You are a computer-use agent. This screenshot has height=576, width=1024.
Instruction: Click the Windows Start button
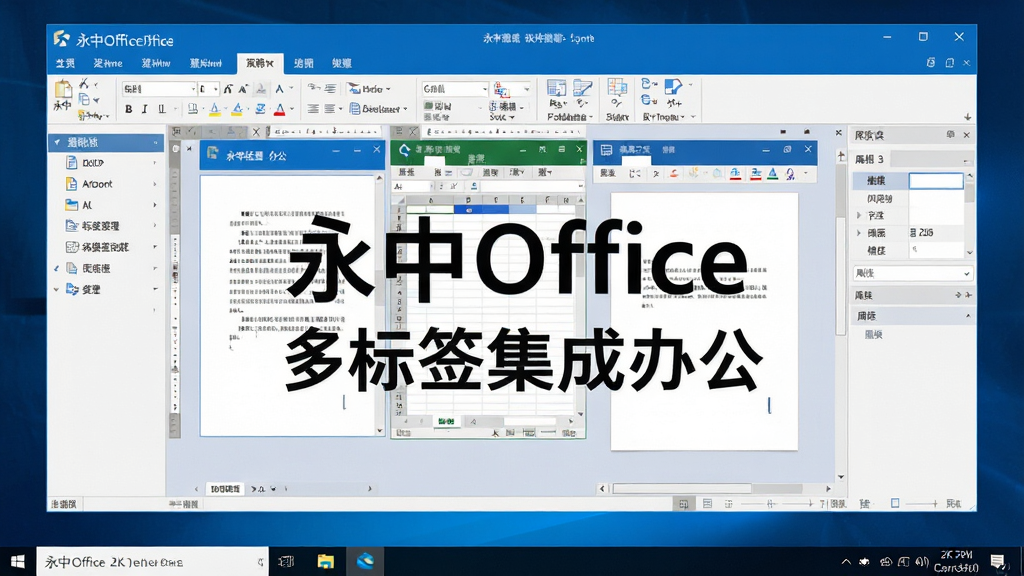(x=18, y=562)
